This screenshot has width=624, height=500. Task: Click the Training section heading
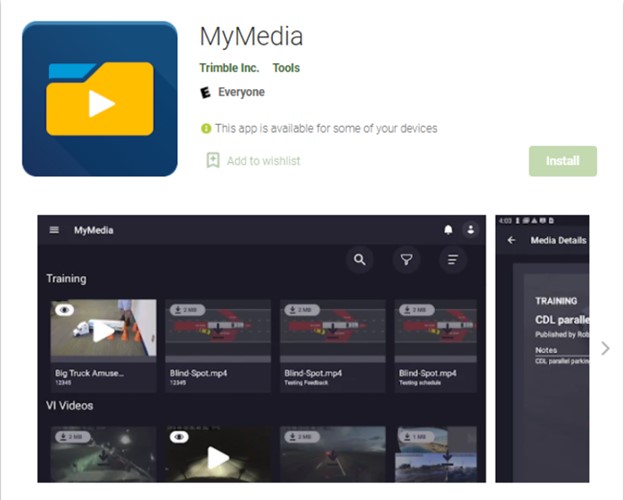point(66,279)
